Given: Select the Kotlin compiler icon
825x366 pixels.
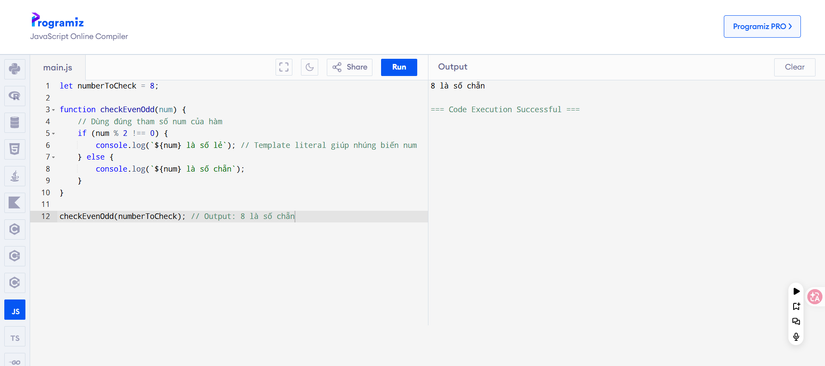Looking at the screenshot, I should click(15, 203).
